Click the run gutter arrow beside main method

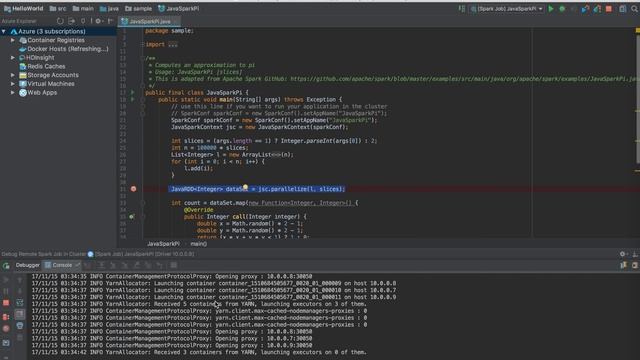tap(133, 100)
